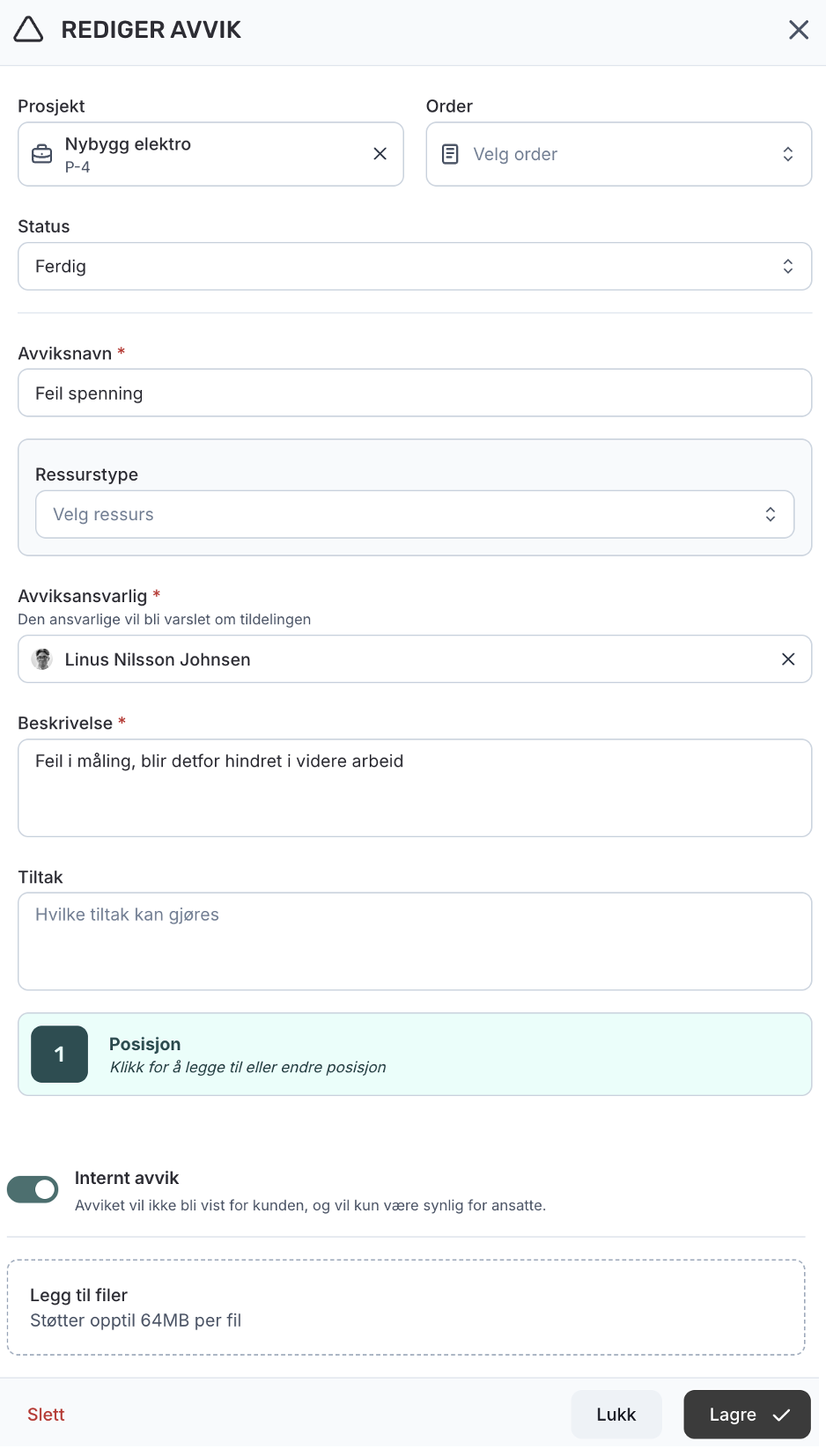826x1456 pixels.
Task: Open the Velg ressurs dropdown
Action: [414, 514]
